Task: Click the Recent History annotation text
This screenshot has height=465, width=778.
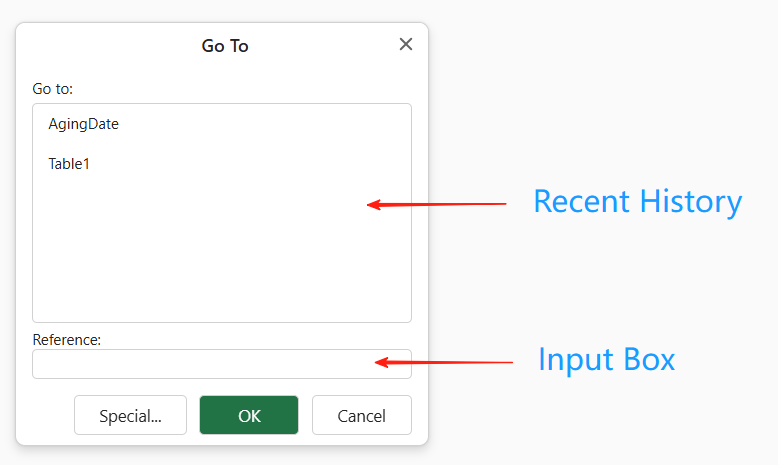Action: click(638, 202)
